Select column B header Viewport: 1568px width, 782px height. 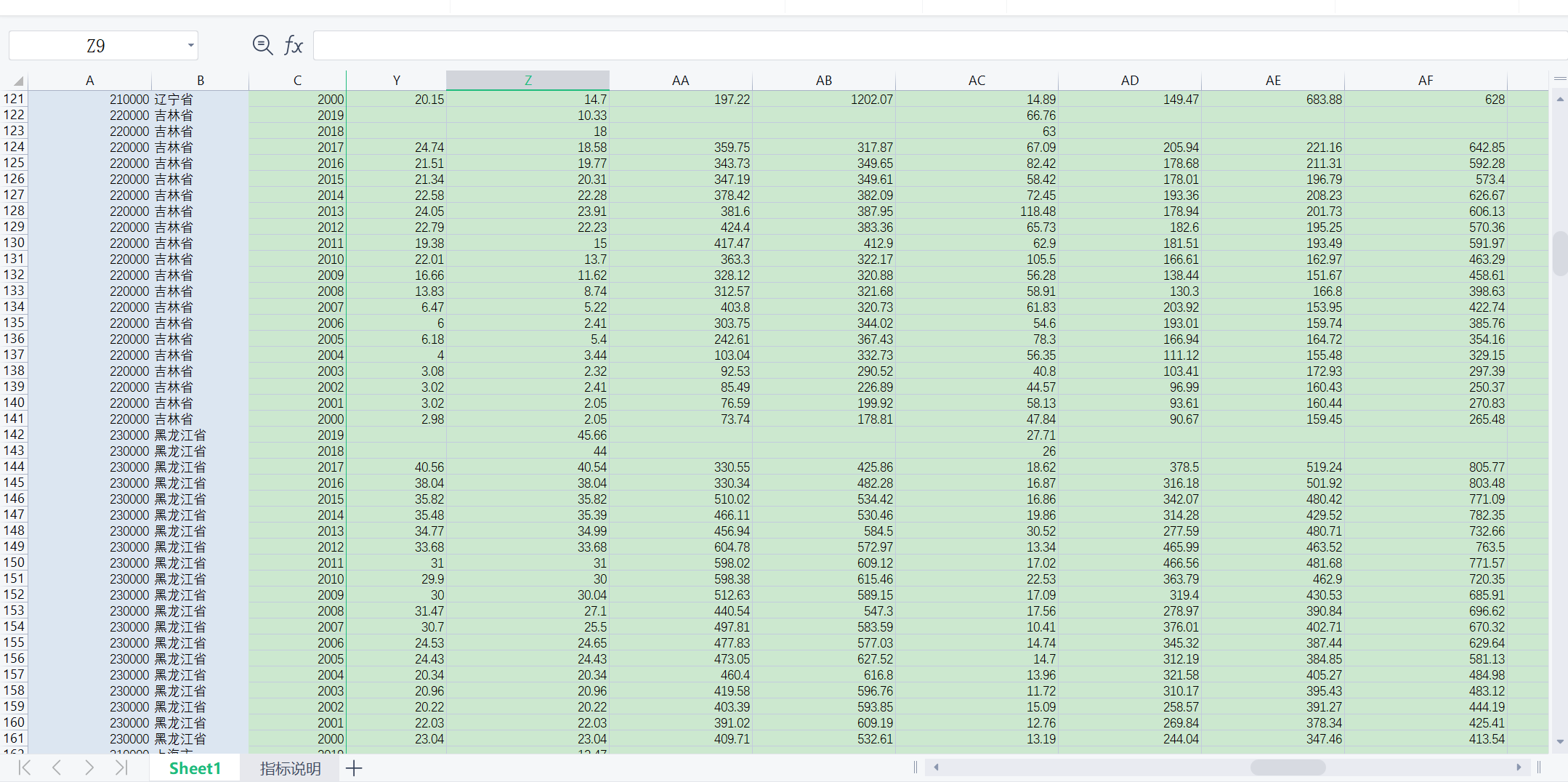[201, 81]
